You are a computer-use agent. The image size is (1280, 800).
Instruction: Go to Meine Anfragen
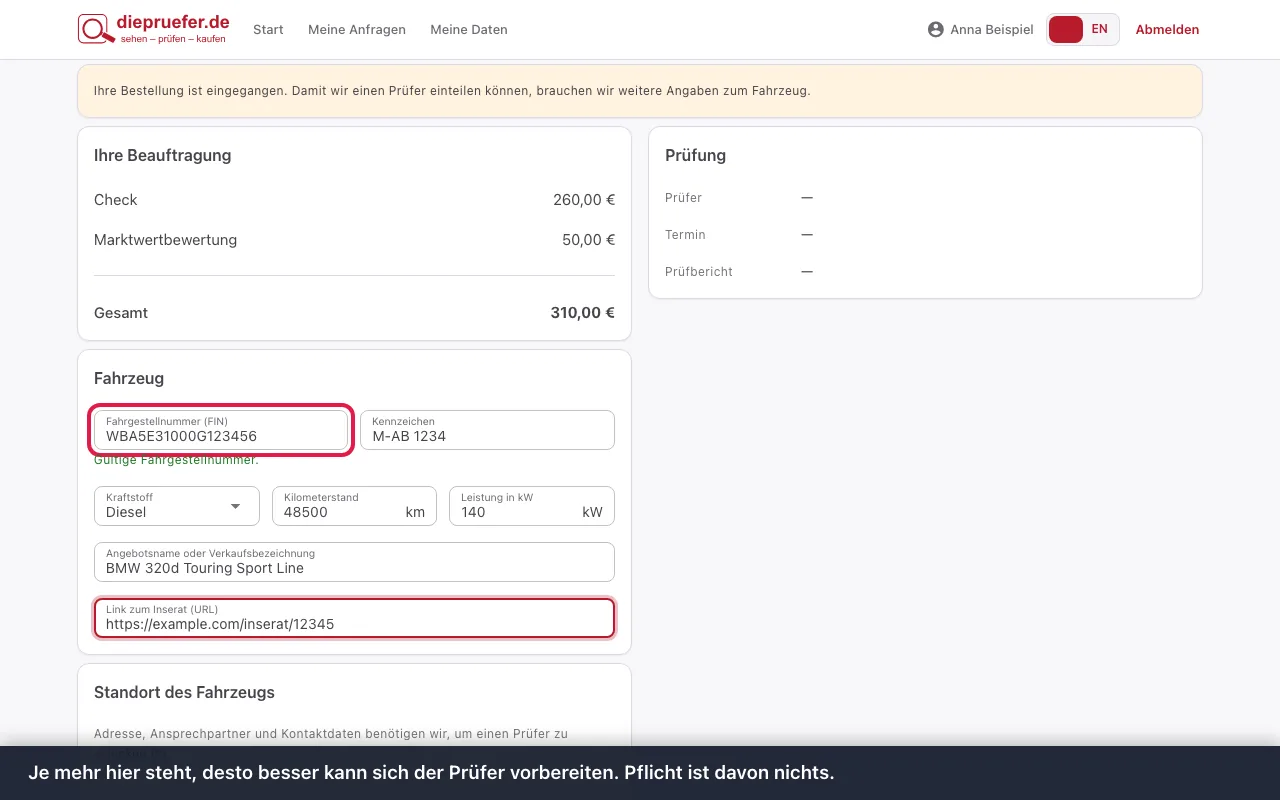(x=357, y=29)
